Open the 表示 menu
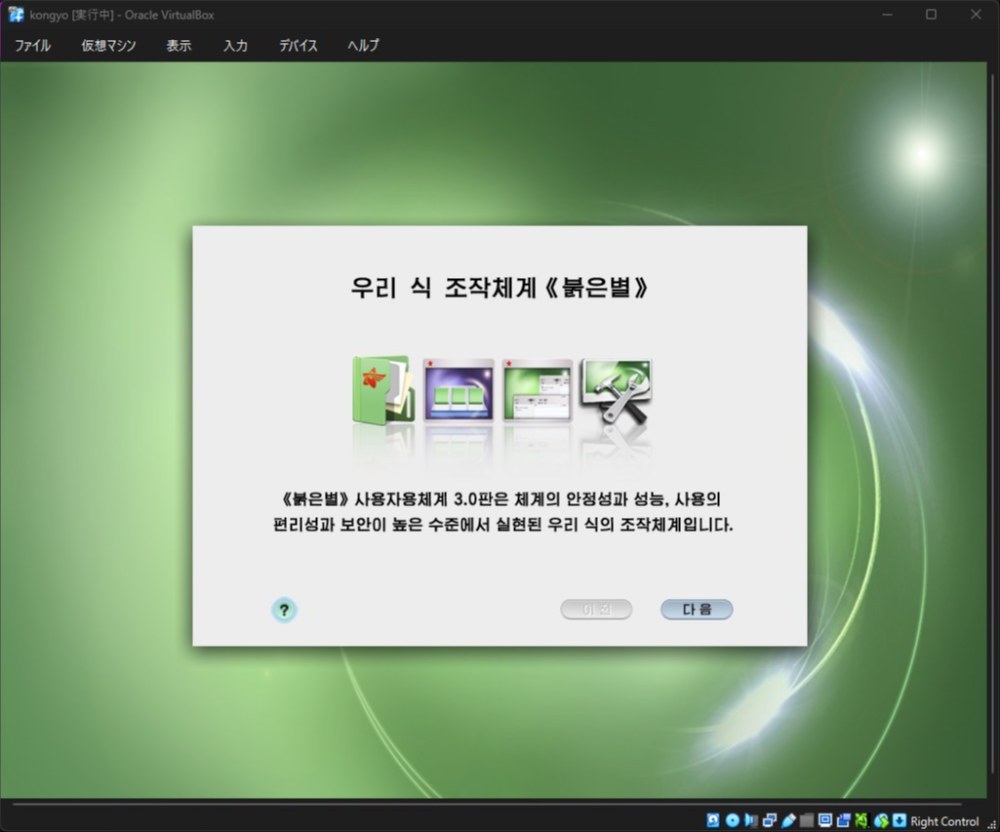The width and height of the screenshot is (1000, 832). (179, 45)
